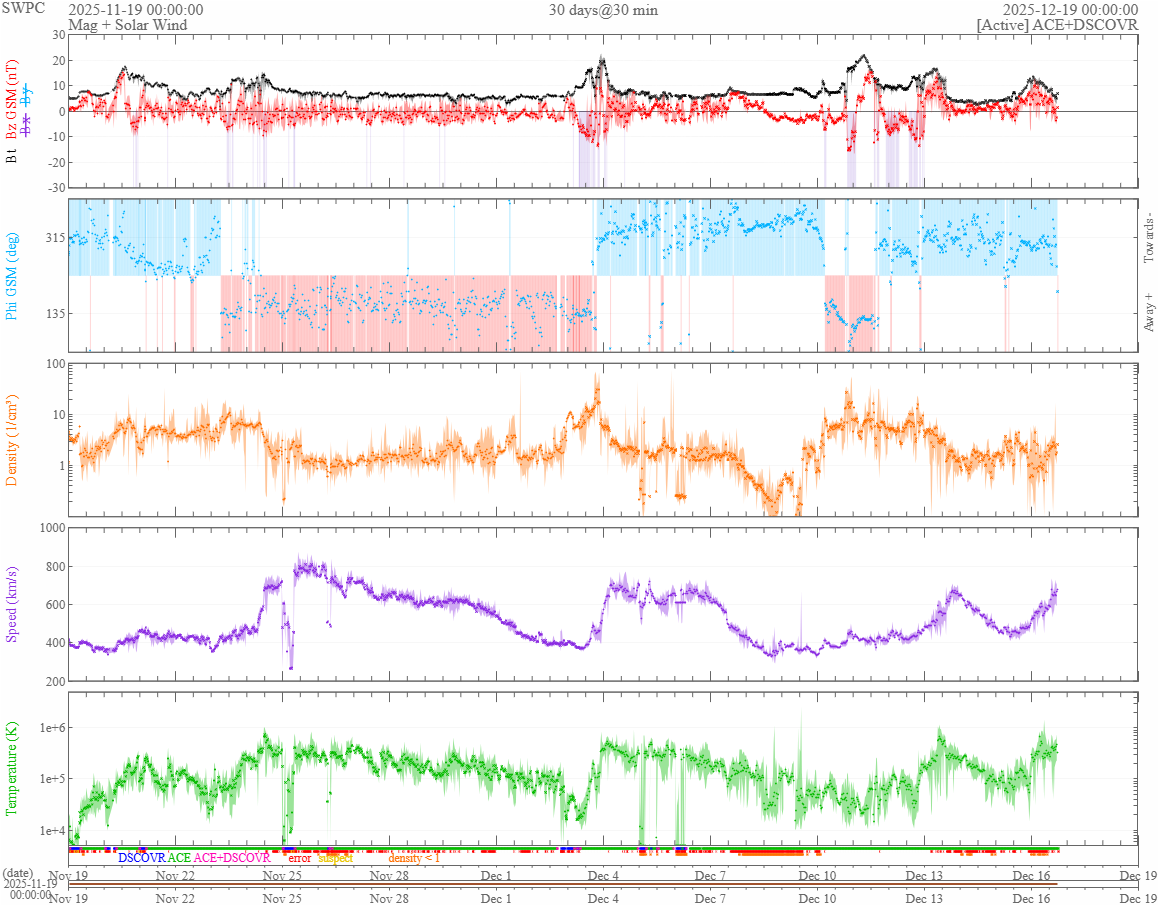Click the 600 tick on the Speed axis
Viewport: 1158px width, 905px height.
(x=55, y=605)
